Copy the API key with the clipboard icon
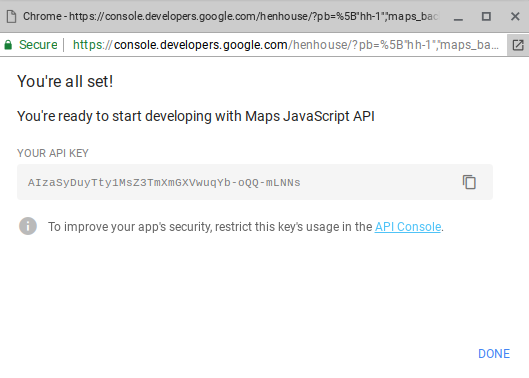The image size is (529, 378). pos(469,182)
